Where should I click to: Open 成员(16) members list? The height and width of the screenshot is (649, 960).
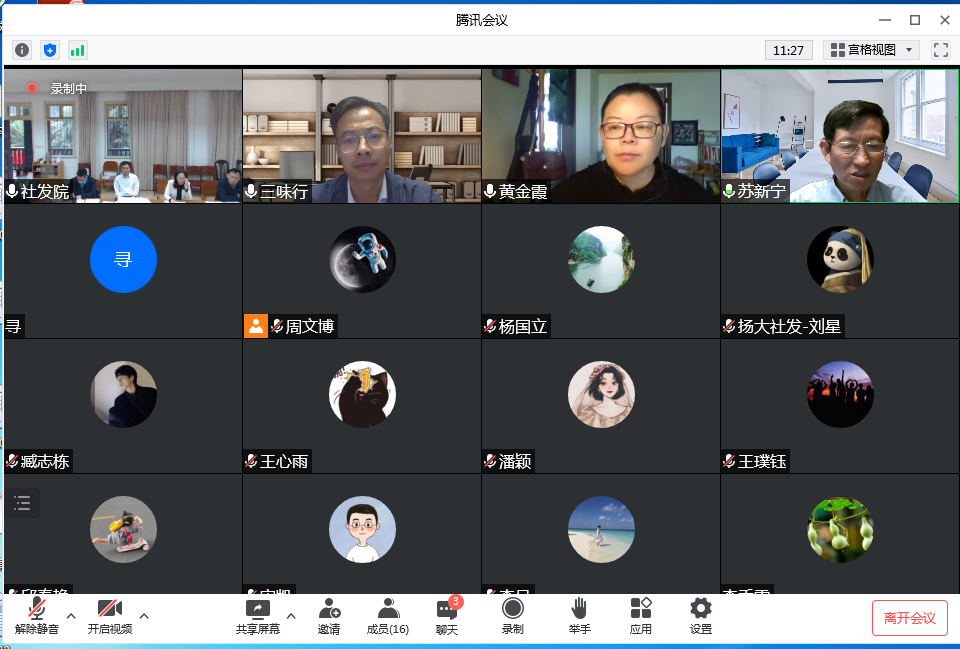[388, 616]
